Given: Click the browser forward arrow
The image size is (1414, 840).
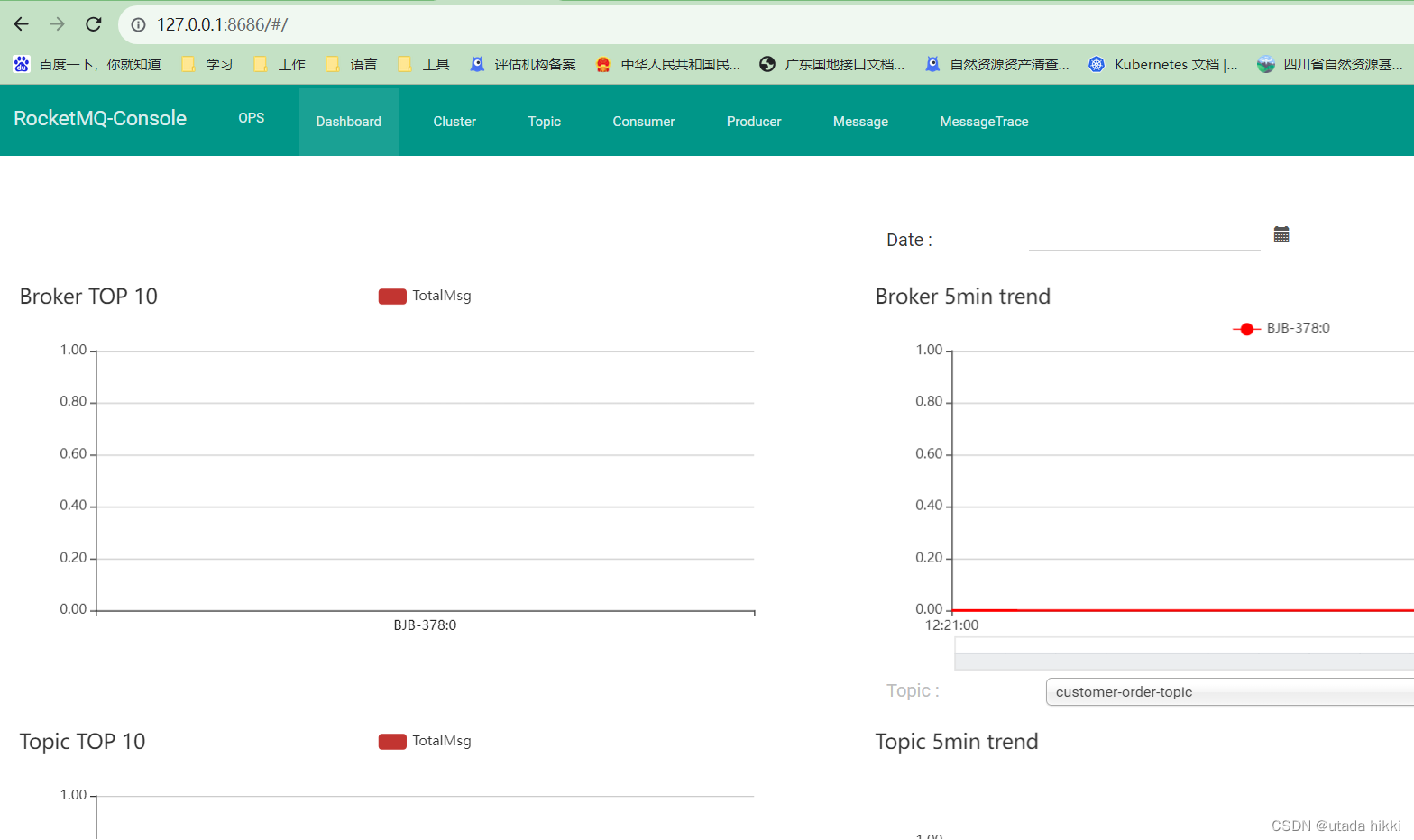Looking at the screenshot, I should point(58,24).
